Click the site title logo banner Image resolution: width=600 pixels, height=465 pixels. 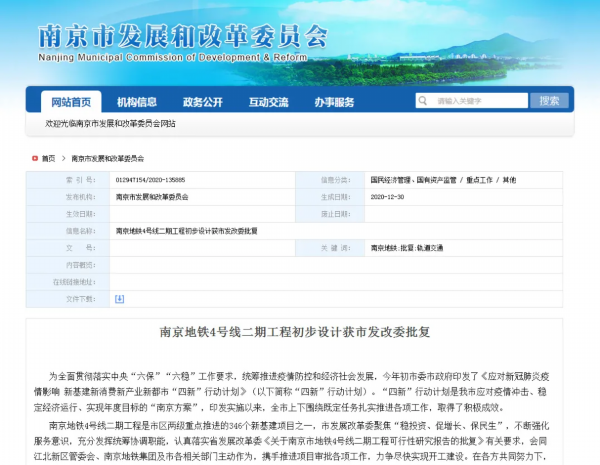pos(183,42)
